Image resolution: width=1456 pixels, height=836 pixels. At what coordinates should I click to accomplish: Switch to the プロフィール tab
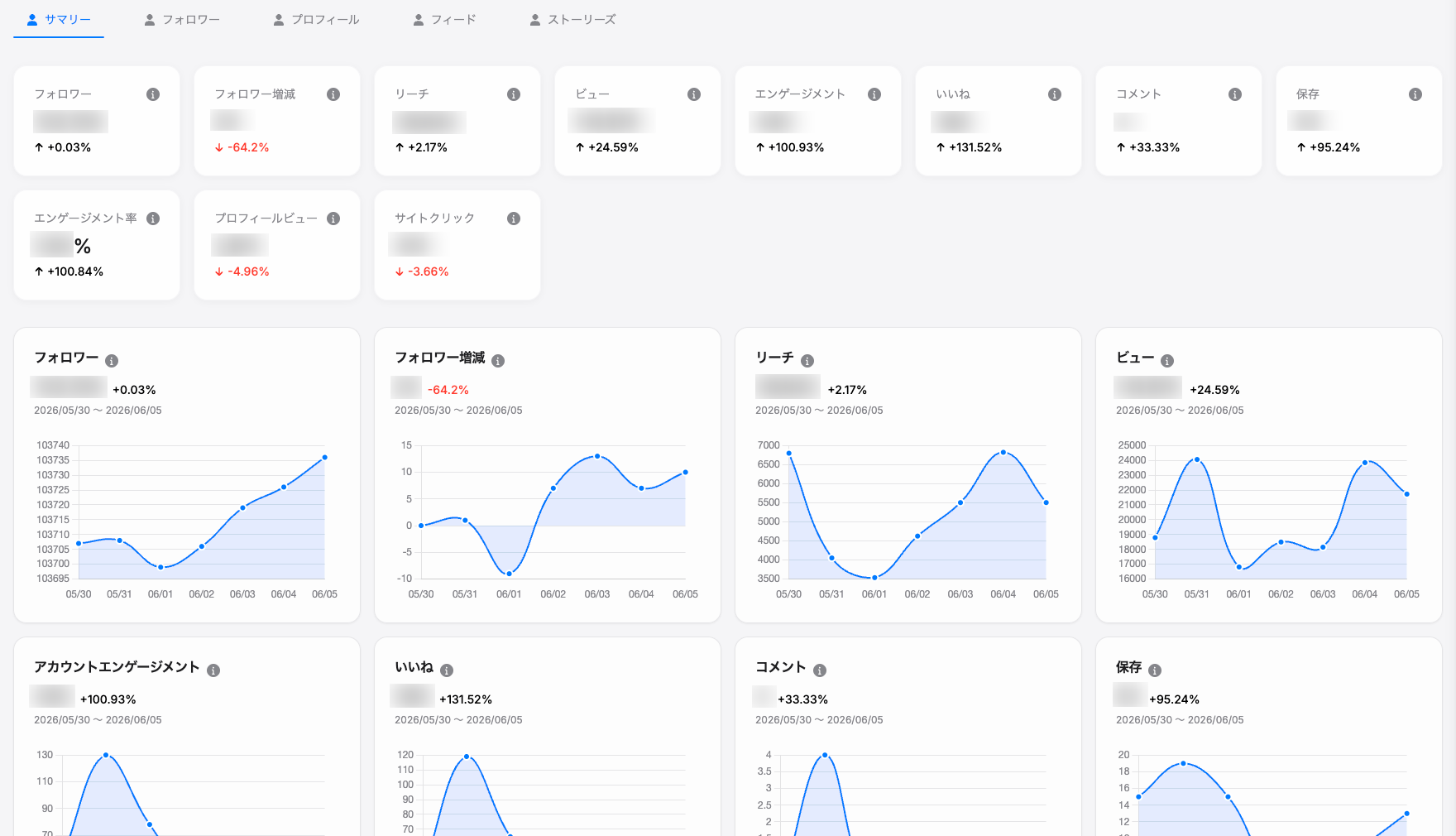(x=317, y=19)
